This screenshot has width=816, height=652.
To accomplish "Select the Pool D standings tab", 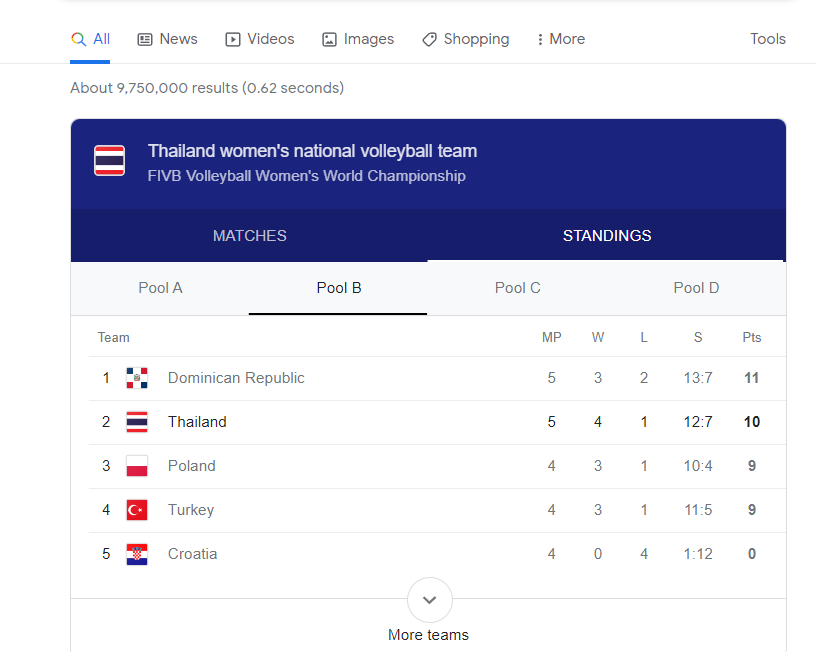I will (696, 288).
